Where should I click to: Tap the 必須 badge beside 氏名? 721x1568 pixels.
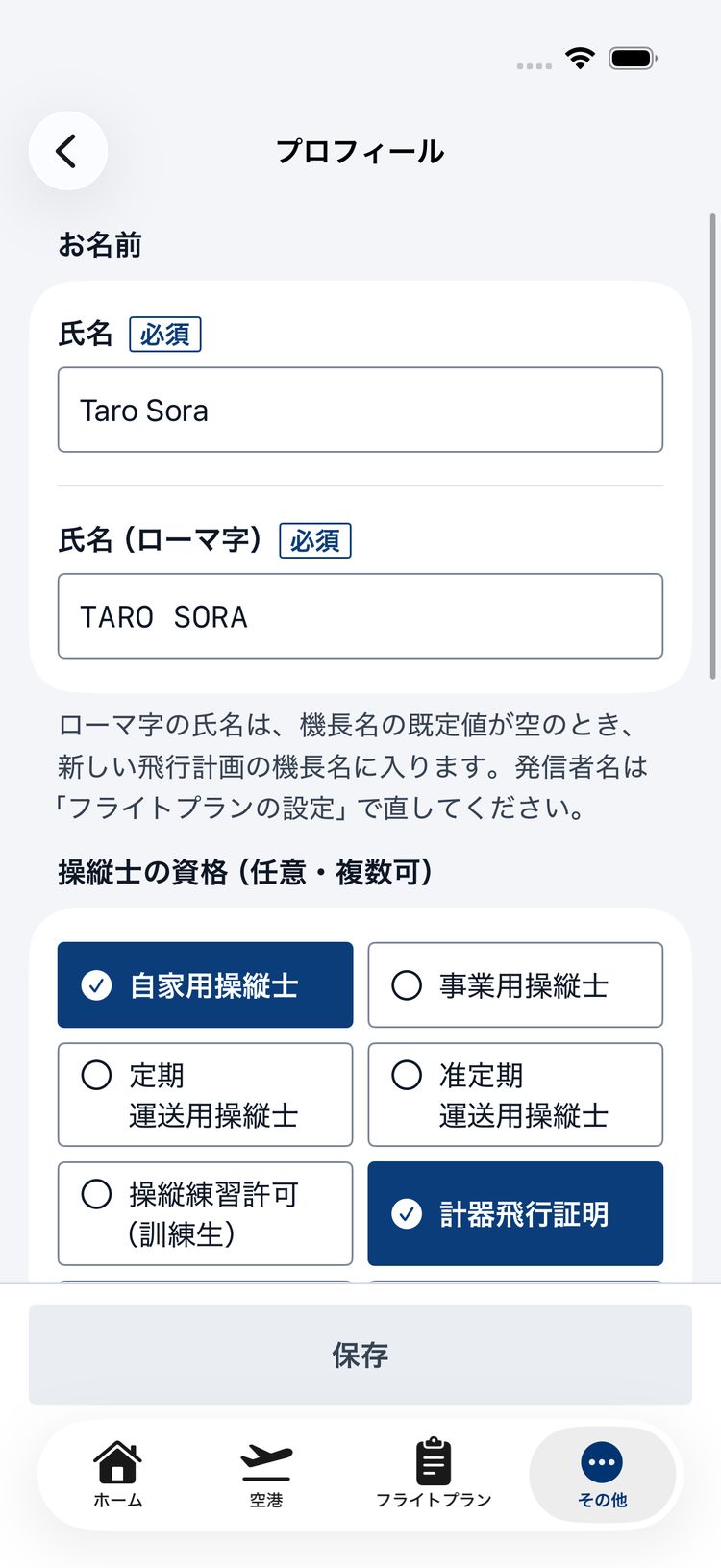(x=165, y=334)
